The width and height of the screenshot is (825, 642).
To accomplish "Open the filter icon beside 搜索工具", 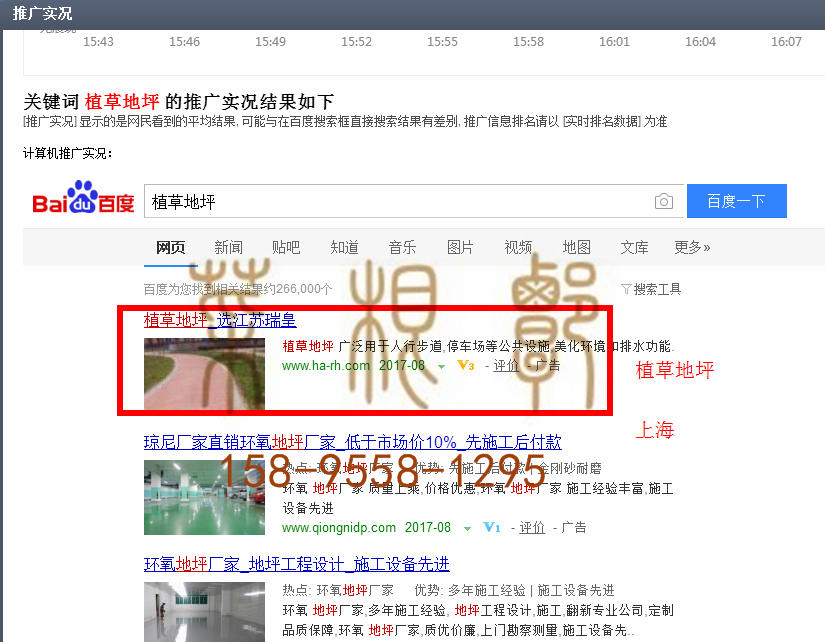I will (x=626, y=289).
